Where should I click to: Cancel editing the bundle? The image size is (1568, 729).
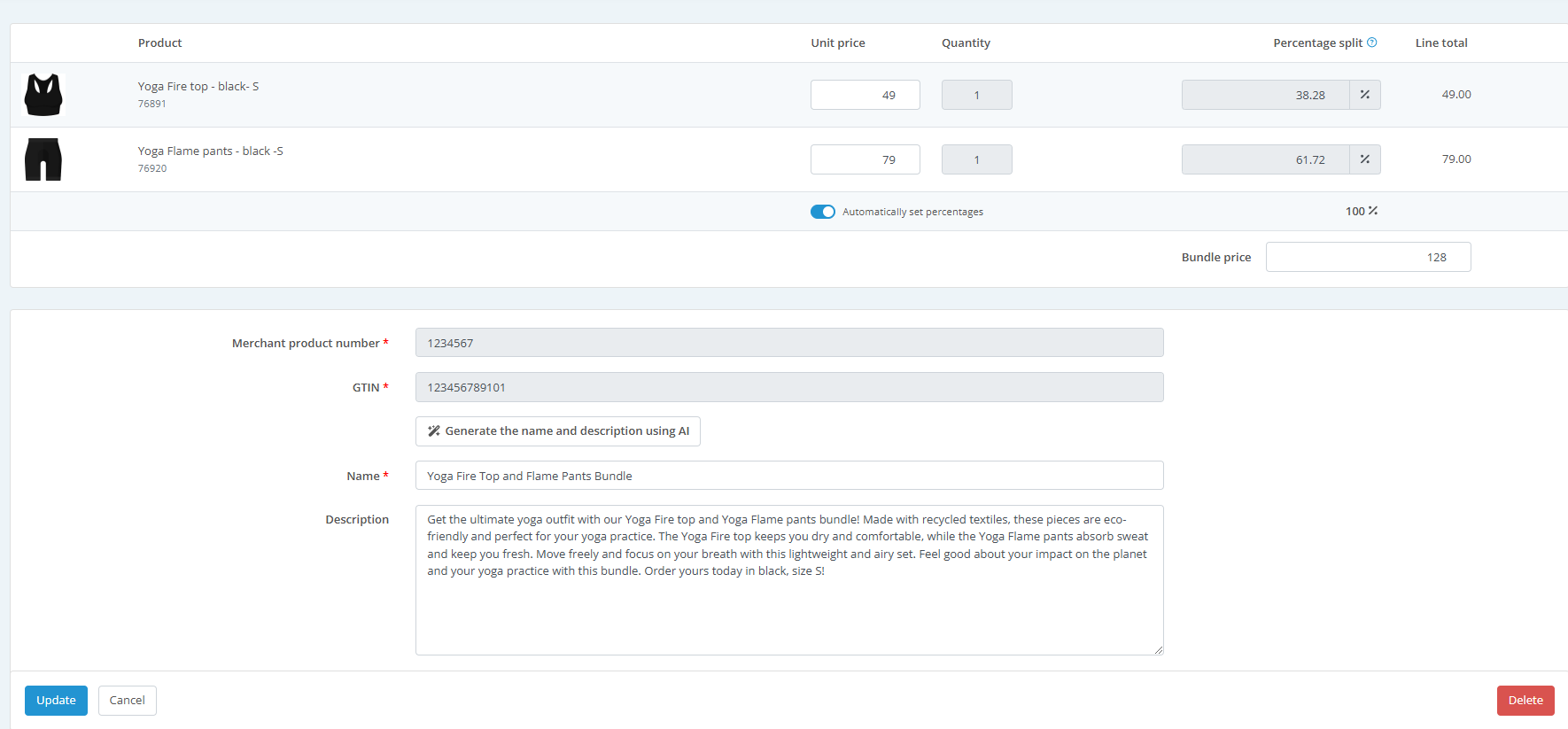pyautogui.click(x=127, y=700)
